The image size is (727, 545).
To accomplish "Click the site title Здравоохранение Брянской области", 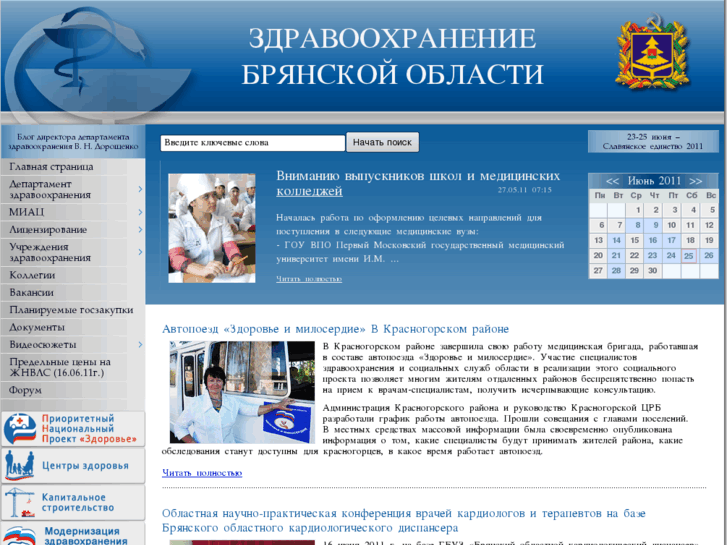I will pos(393,56).
